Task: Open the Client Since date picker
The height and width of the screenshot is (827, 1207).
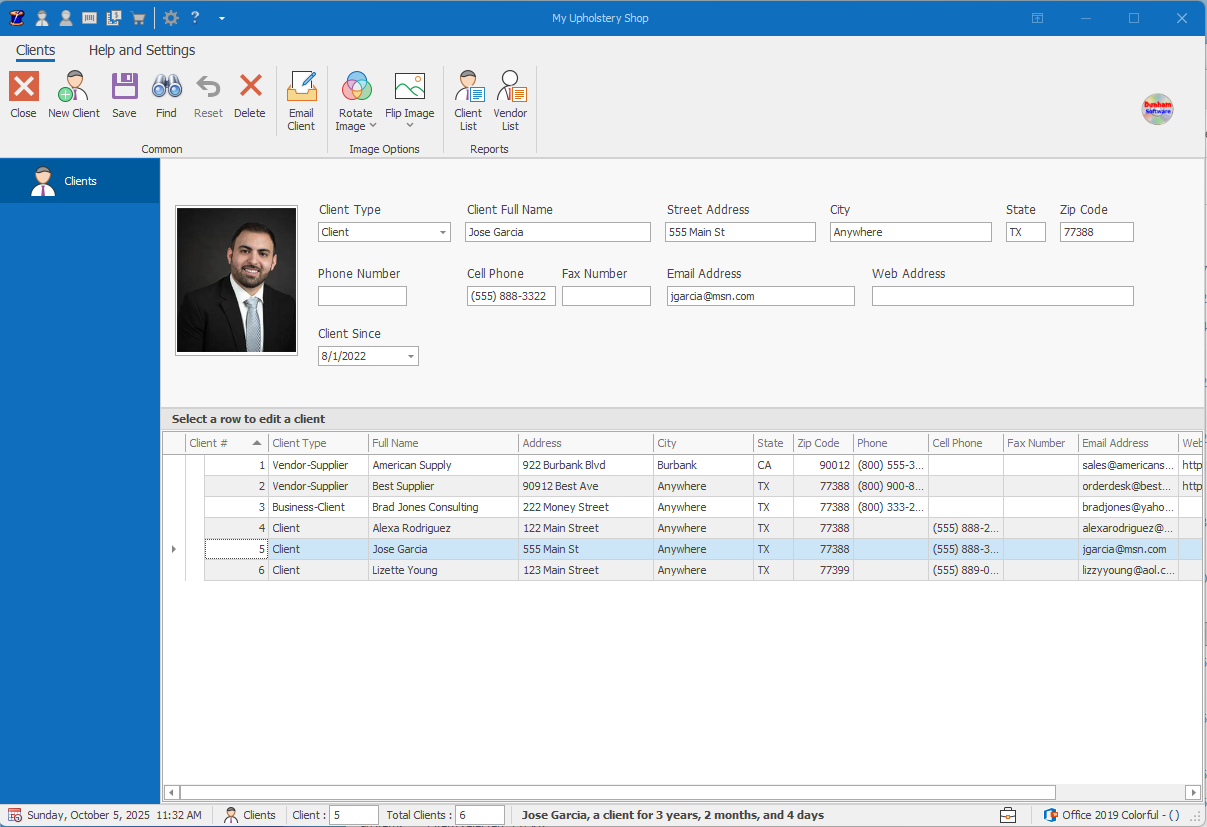Action: (x=410, y=356)
